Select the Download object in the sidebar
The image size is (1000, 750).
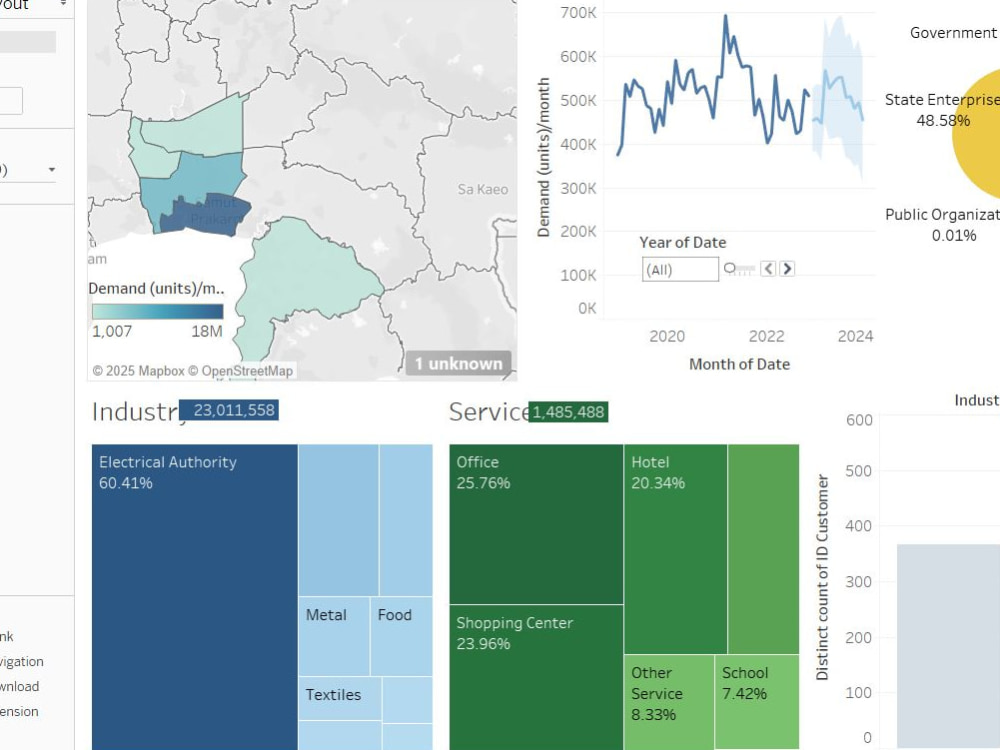[19, 686]
